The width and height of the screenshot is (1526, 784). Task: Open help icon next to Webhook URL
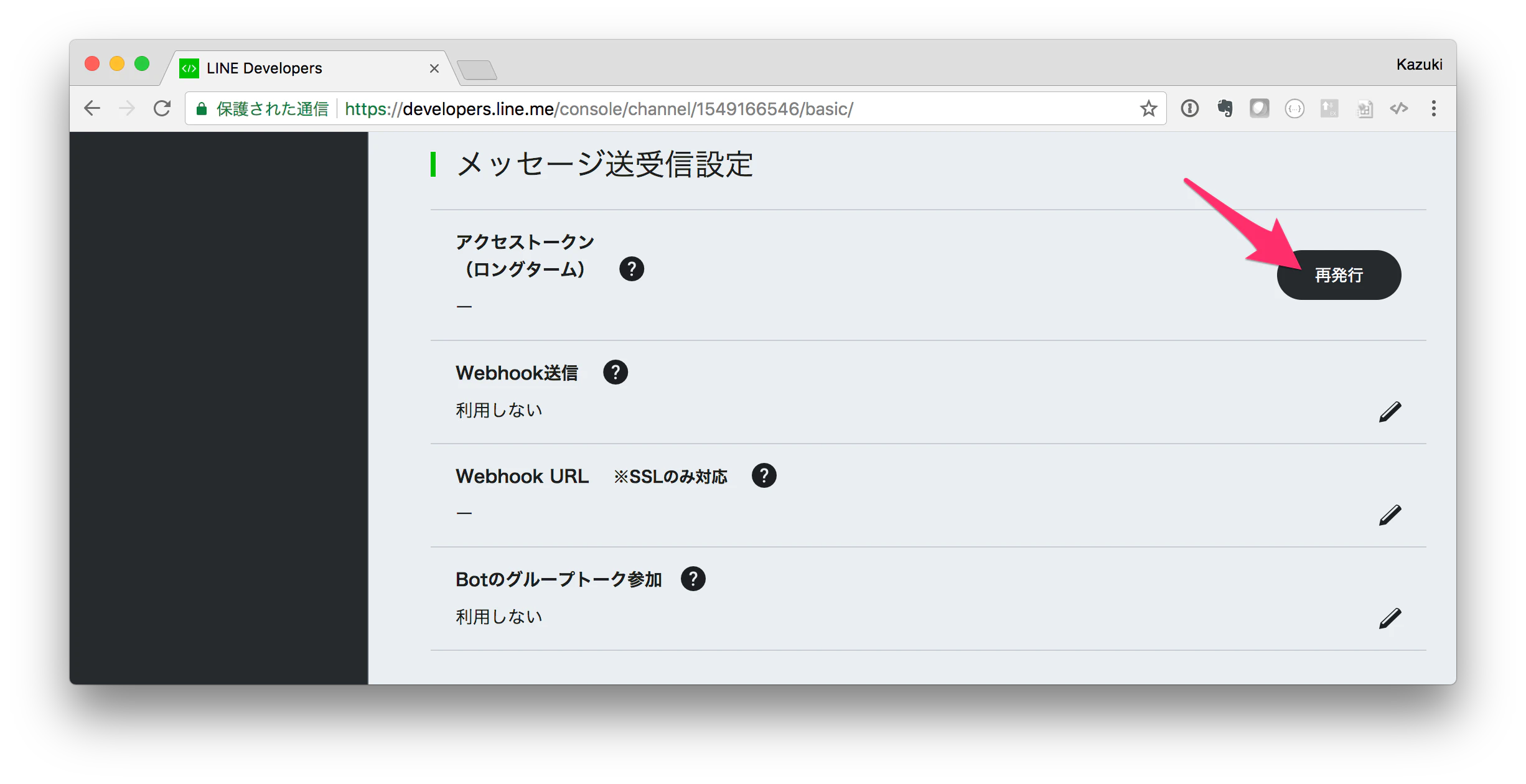(764, 475)
